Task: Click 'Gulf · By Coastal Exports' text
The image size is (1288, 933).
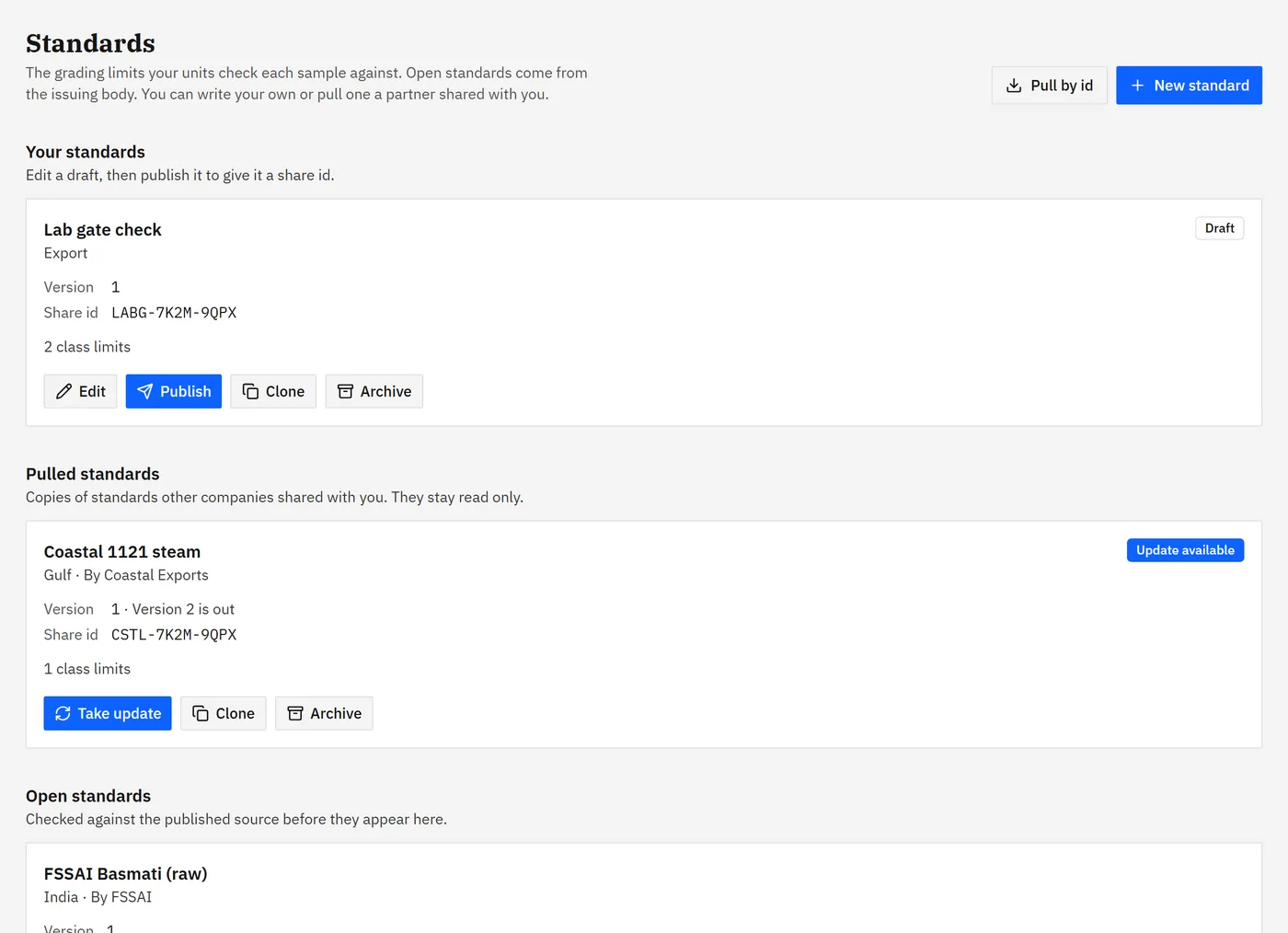Action: (126, 575)
